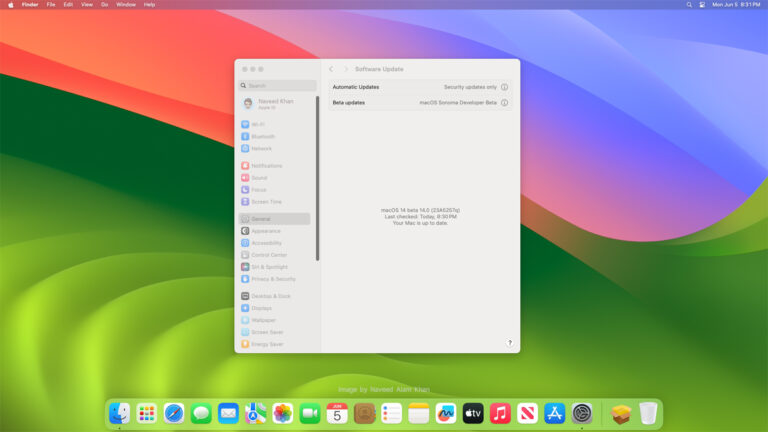Open Displays settings
Image resolution: width=768 pixels, height=432 pixels.
point(256,308)
